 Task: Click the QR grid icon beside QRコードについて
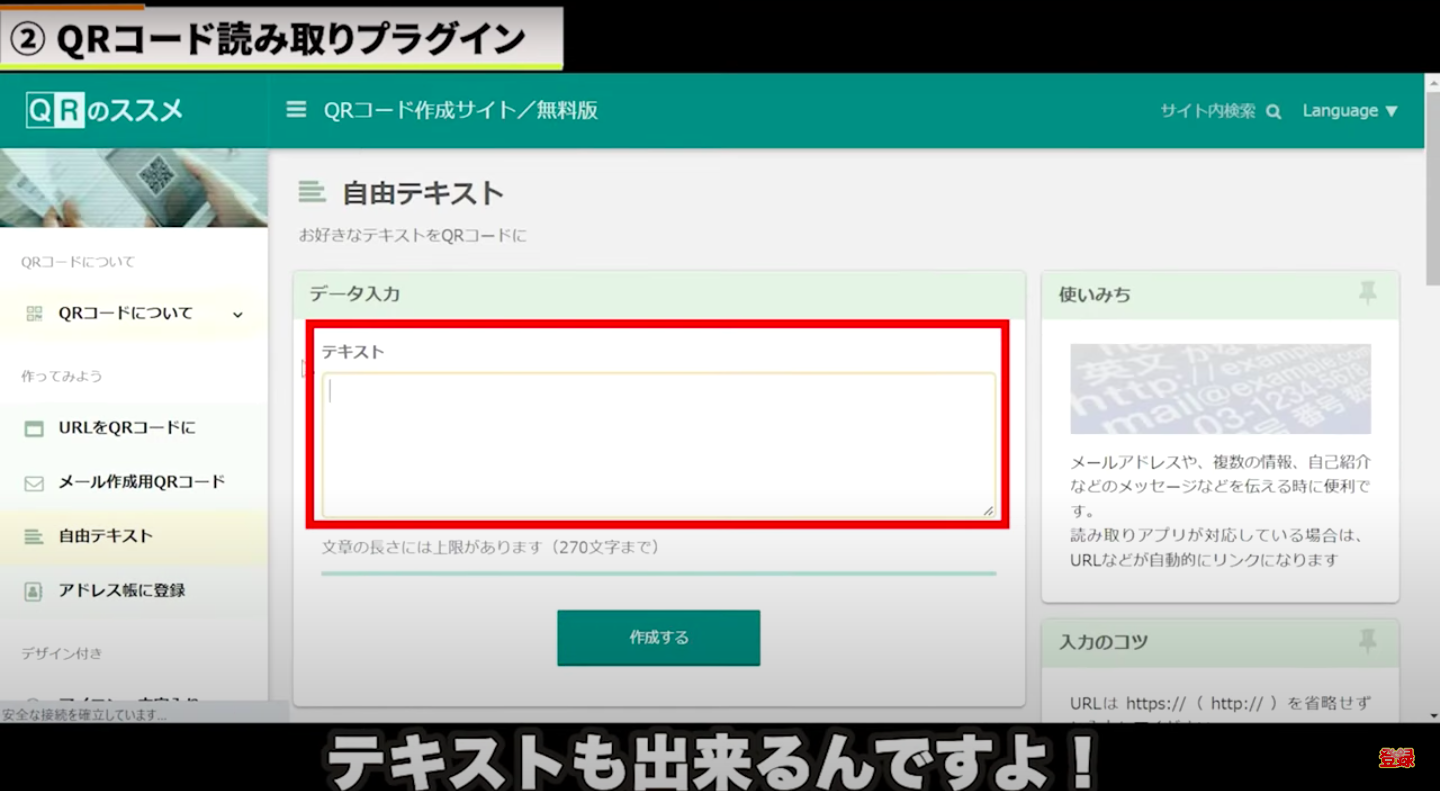click(x=34, y=314)
